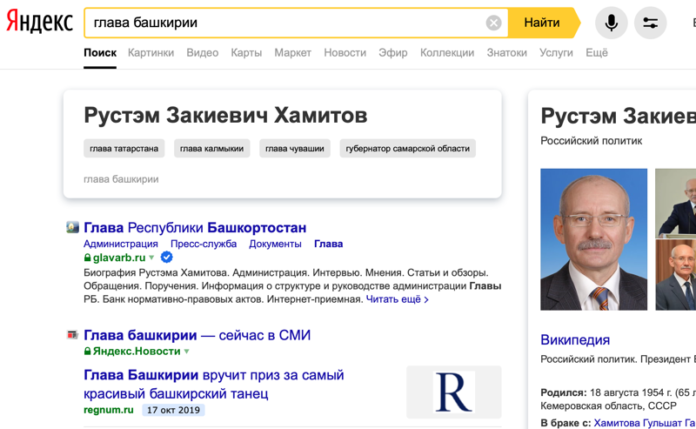This screenshot has height=429, width=696.
Task: Click the Яндекс logo
Action: pos(40,22)
